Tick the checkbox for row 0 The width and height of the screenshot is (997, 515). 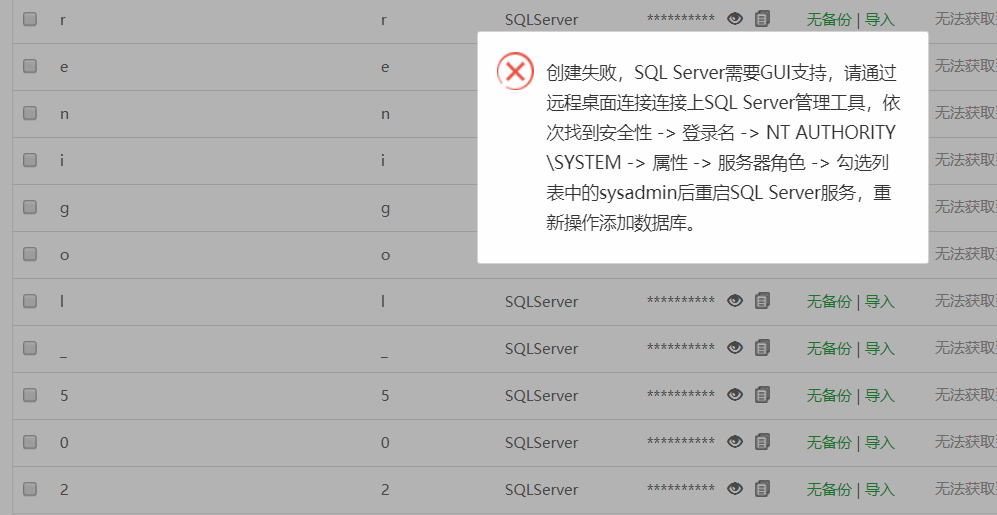click(30, 442)
